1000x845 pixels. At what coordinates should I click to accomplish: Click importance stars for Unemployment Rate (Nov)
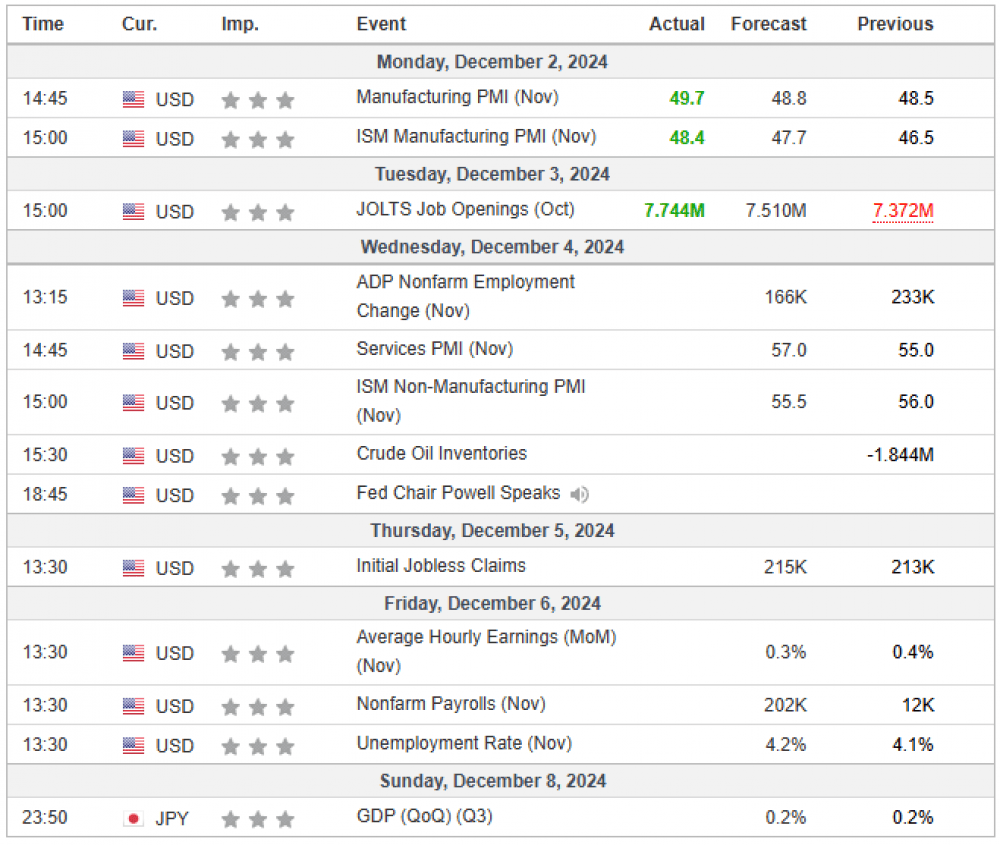click(x=258, y=746)
